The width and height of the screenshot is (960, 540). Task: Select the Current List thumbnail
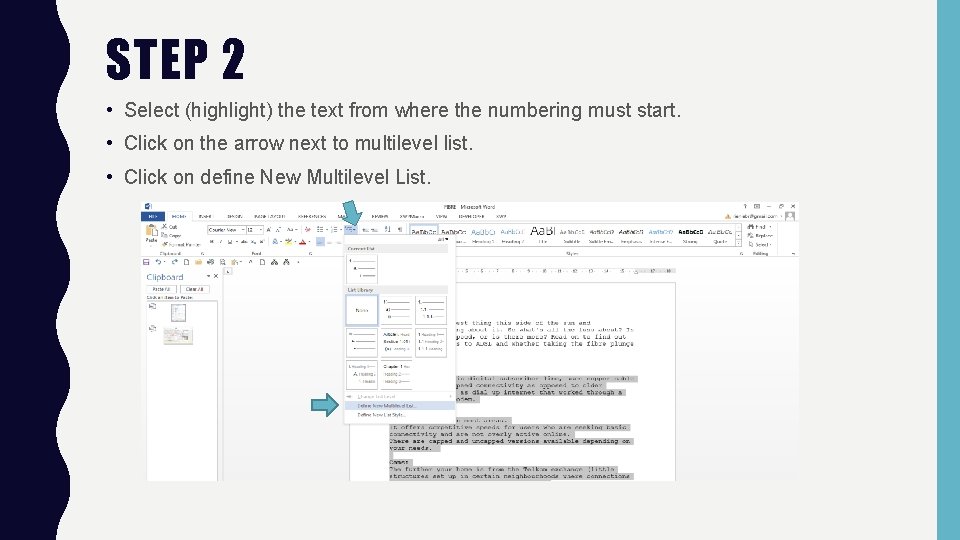tap(362, 268)
